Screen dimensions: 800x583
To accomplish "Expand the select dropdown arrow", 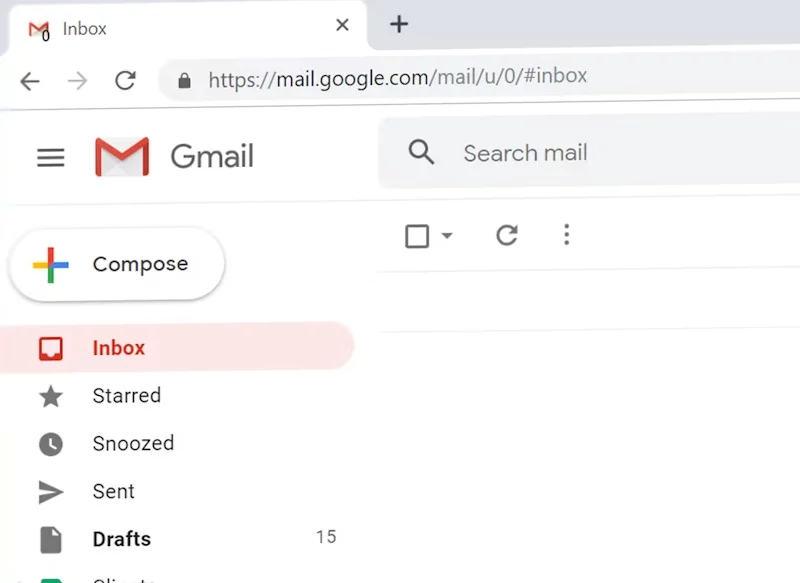I will point(447,236).
